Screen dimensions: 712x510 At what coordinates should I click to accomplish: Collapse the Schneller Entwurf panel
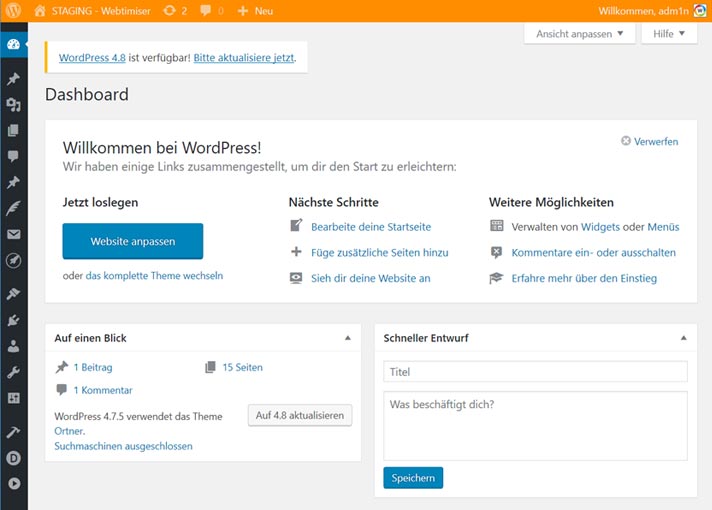(683, 338)
